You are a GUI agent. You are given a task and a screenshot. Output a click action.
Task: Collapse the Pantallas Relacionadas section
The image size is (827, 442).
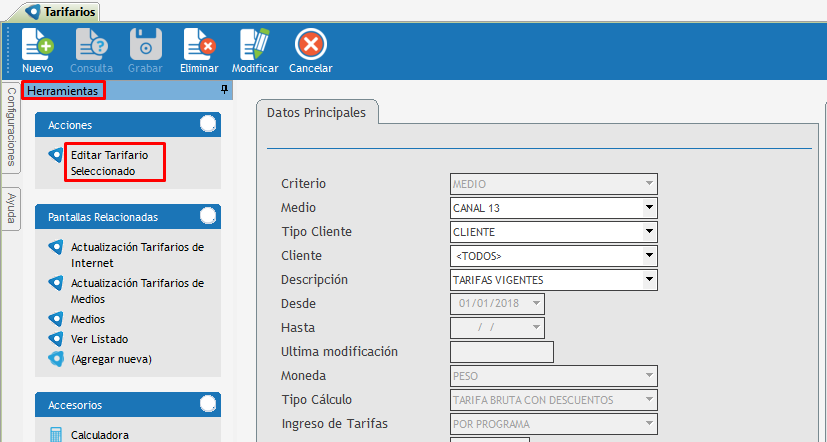pos(207,216)
